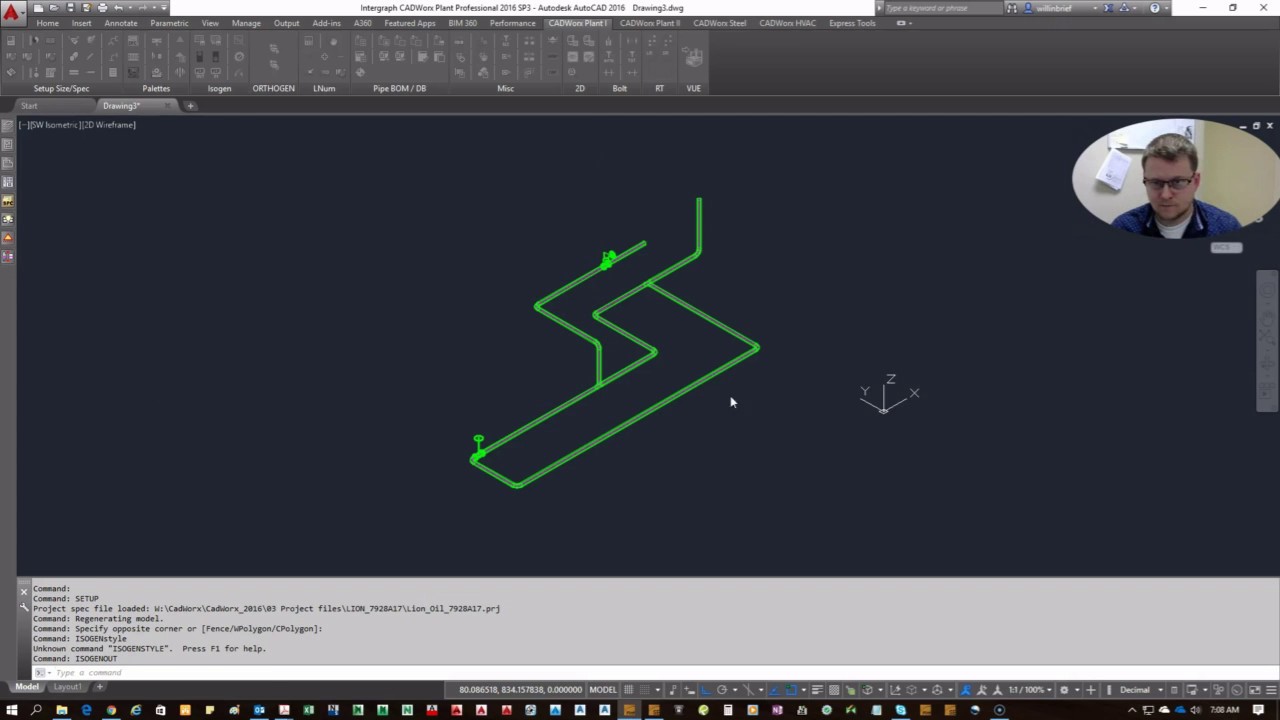This screenshot has height=720, width=1280.
Task: Toggle the grid display in status bar
Action: [x=628, y=690]
